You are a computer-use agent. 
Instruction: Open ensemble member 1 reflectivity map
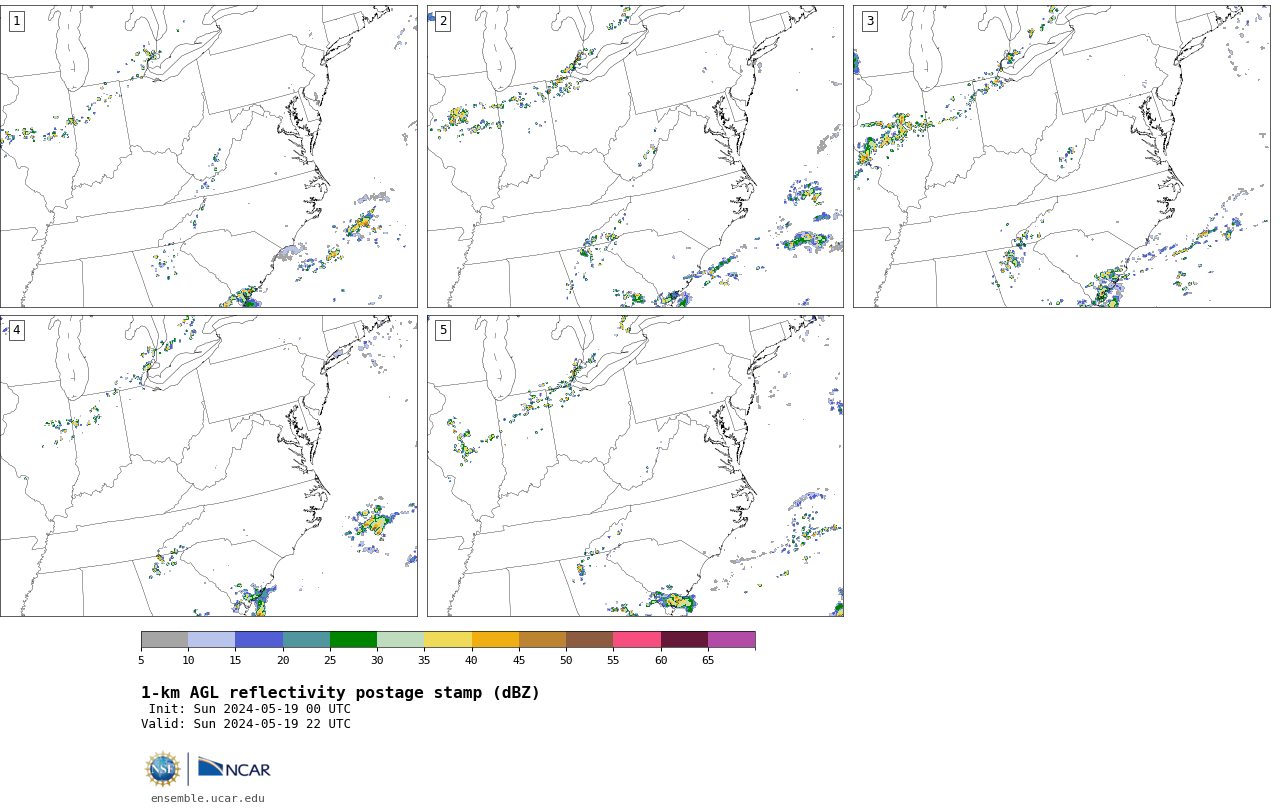(x=209, y=156)
